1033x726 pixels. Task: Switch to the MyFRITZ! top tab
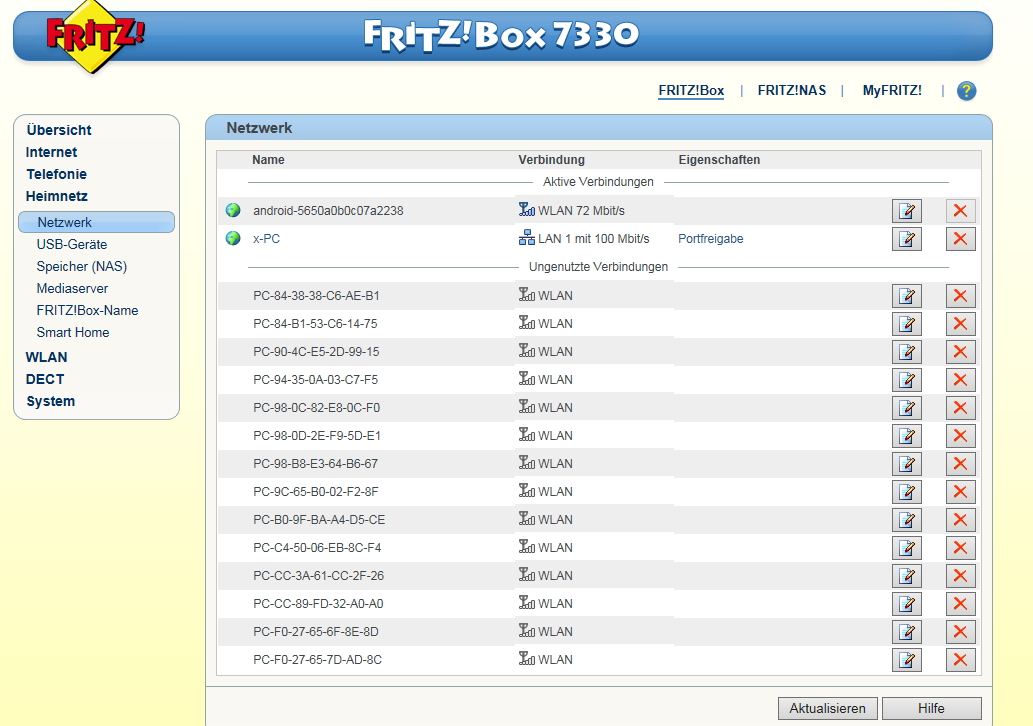[x=892, y=91]
